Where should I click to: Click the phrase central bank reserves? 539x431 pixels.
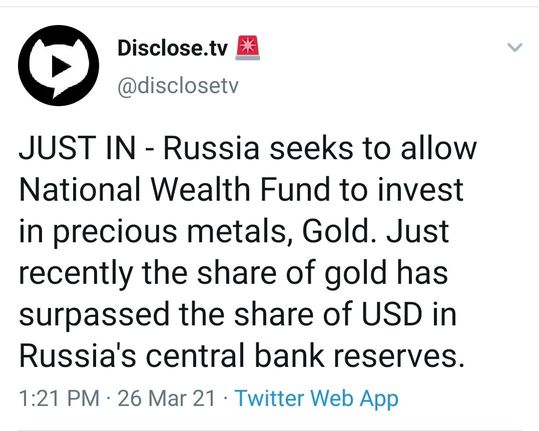(305, 355)
